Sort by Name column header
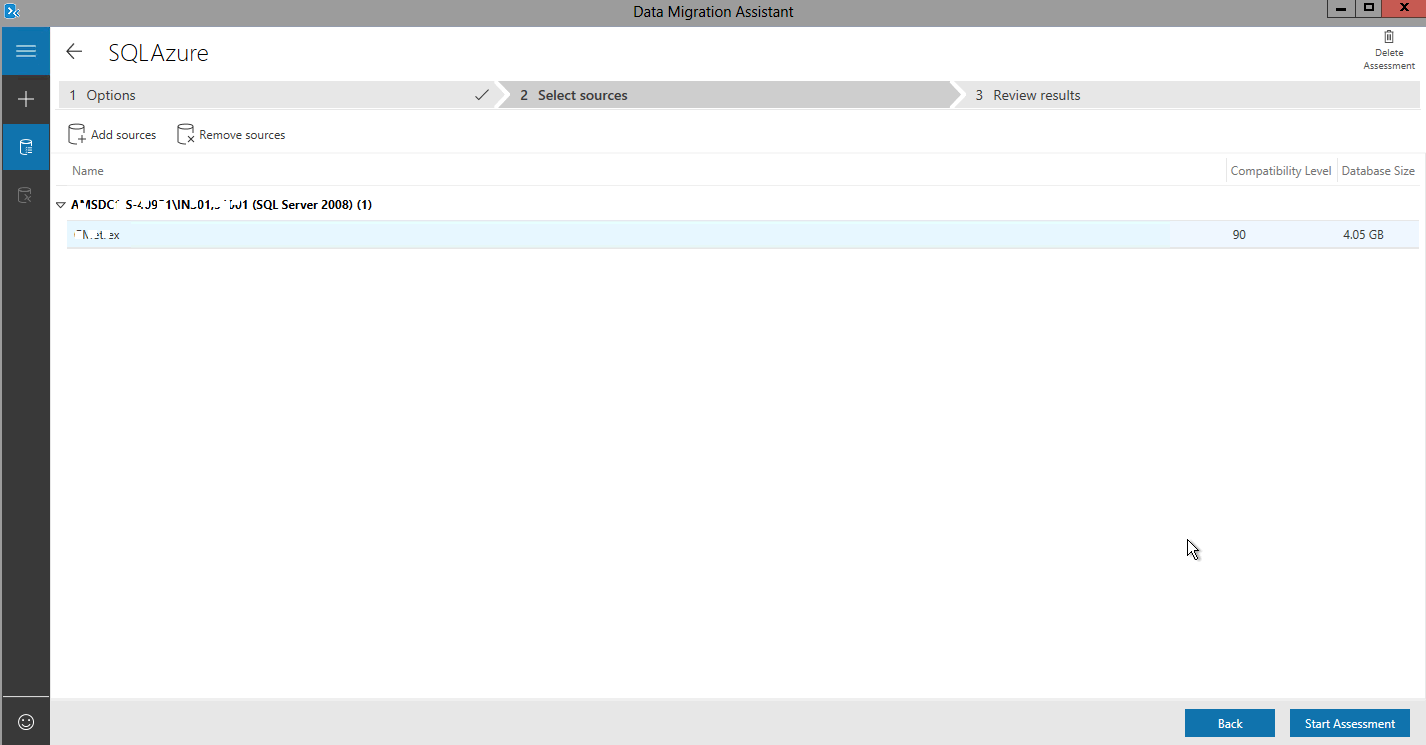1426x745 pixels. 88,171
